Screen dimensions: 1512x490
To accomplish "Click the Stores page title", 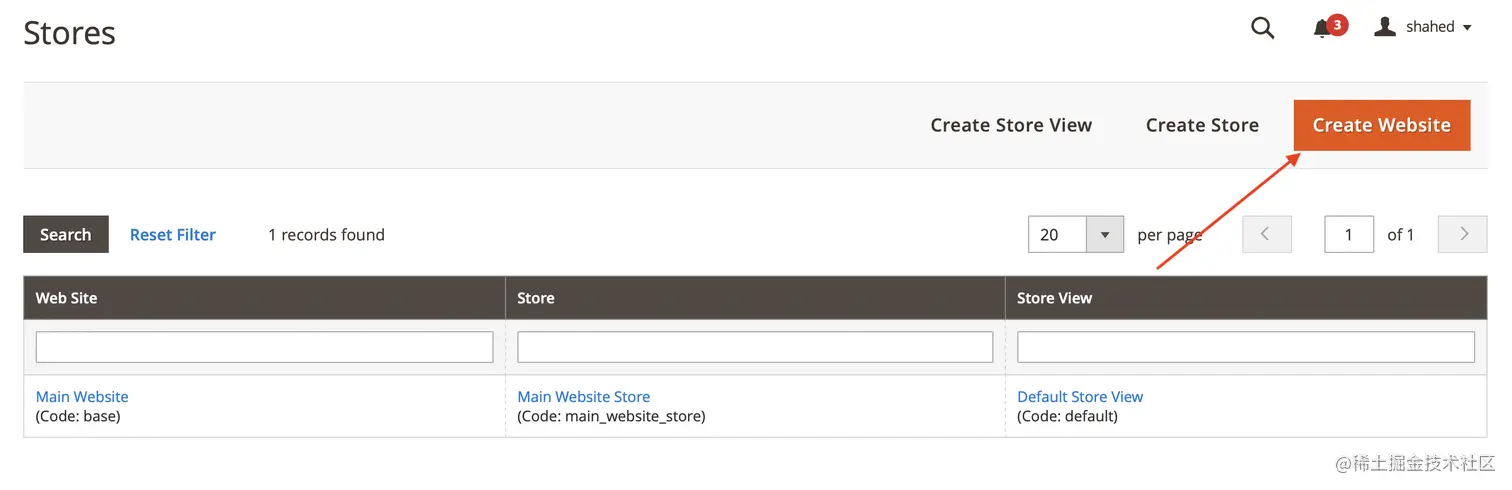I will [69, 33].
